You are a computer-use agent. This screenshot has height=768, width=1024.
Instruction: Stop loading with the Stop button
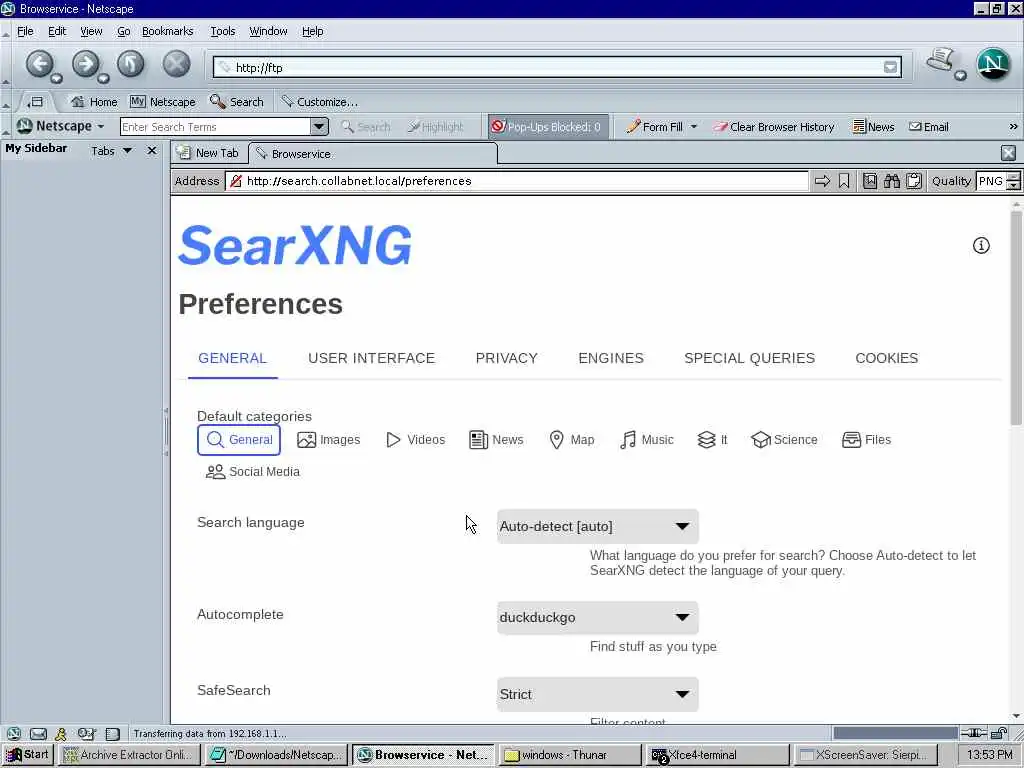[x=176, y=64]
